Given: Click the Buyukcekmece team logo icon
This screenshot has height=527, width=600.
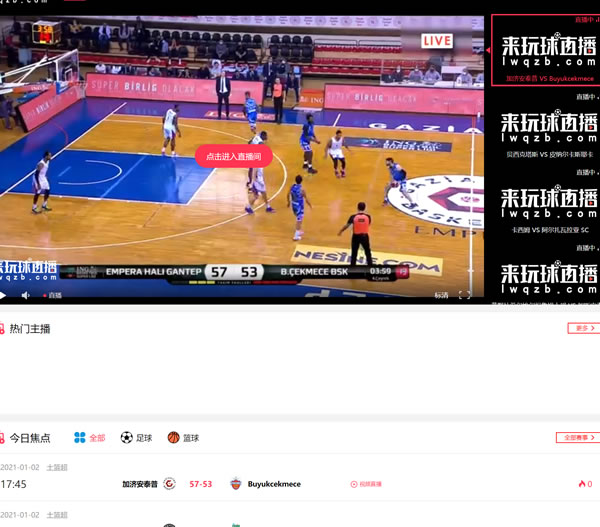Looking at the screenshot, I should coord(236,484).
